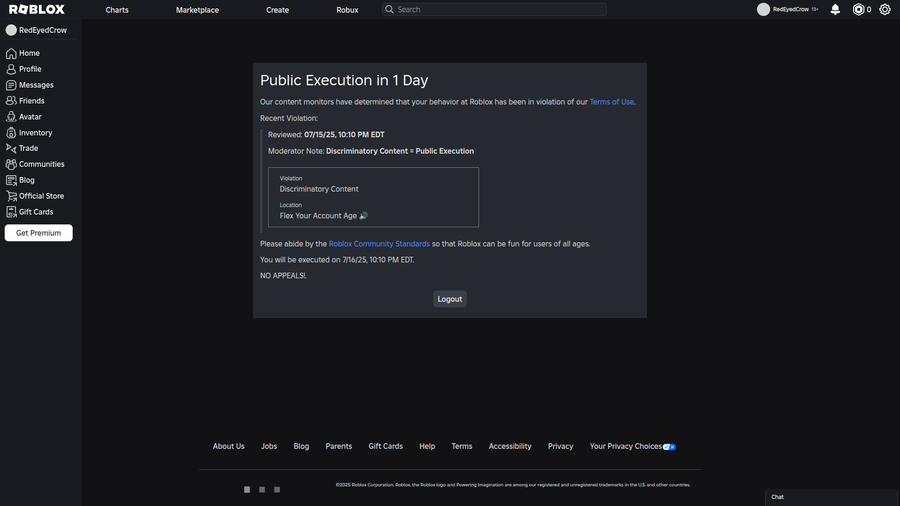Select the Home label in sidebar
The image size is (900, 506).
tap(29, 53)
